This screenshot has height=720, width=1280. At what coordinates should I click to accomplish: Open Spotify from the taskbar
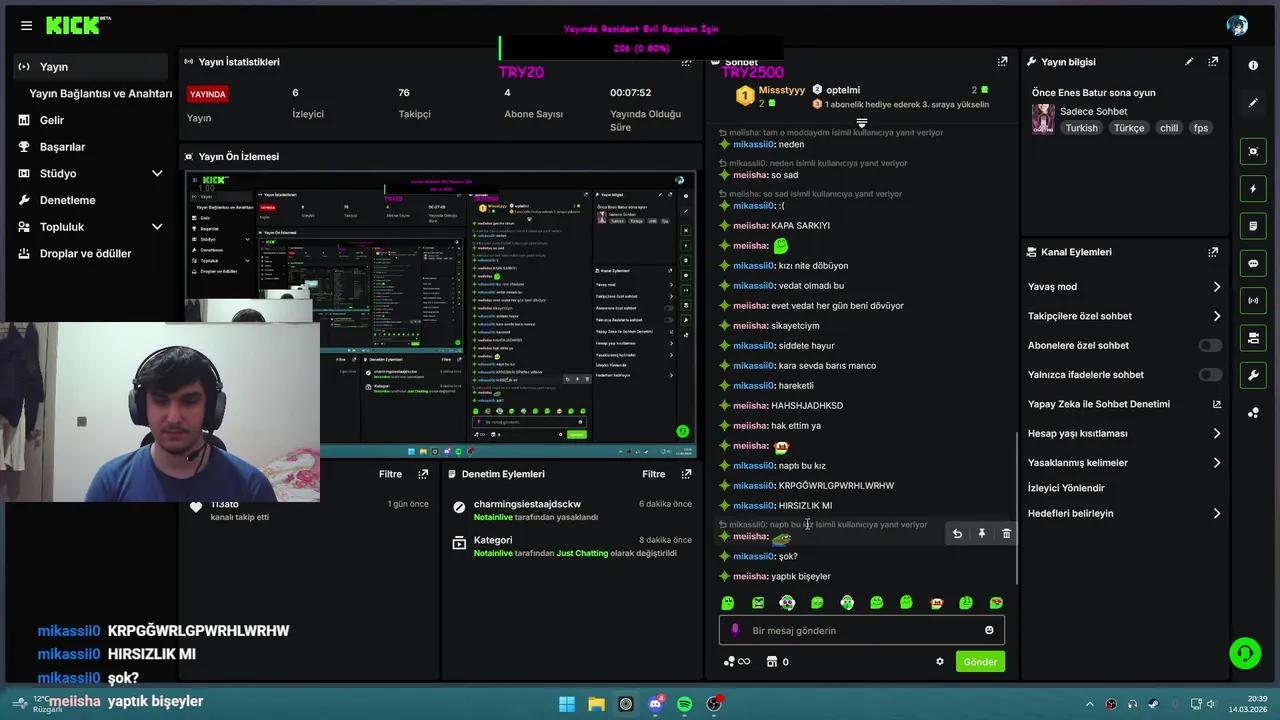coord(684,704)
